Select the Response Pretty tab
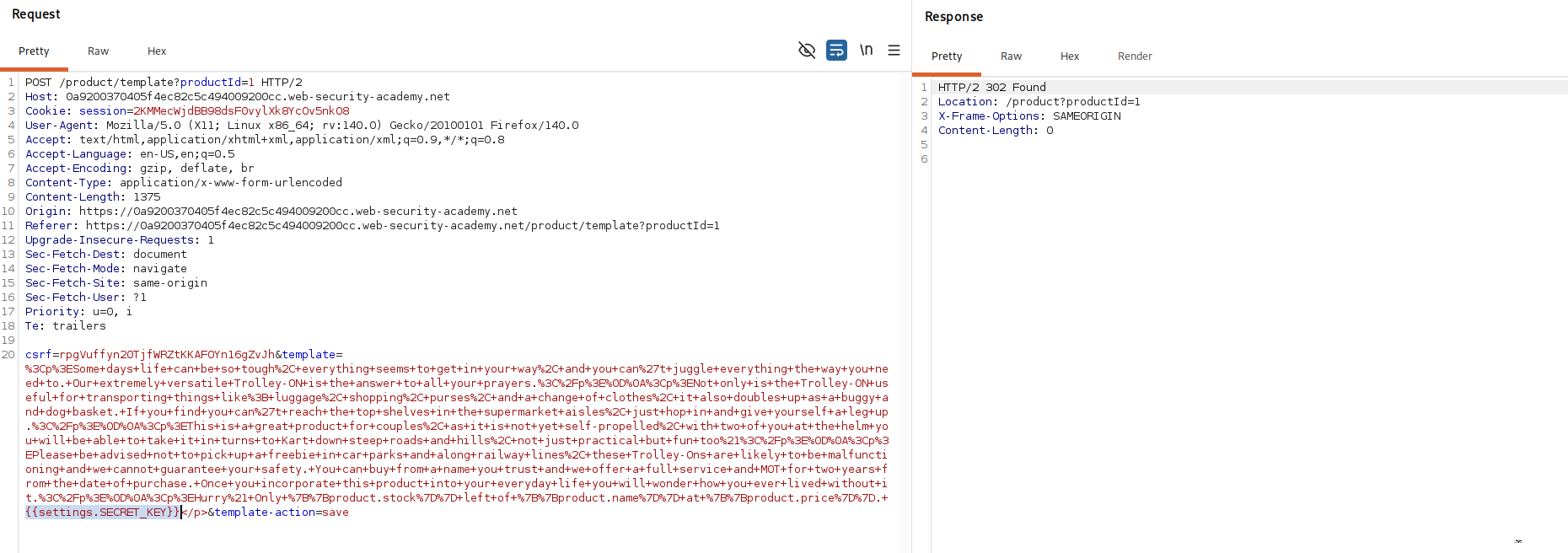1568x553 pixels. pos(947,56)
